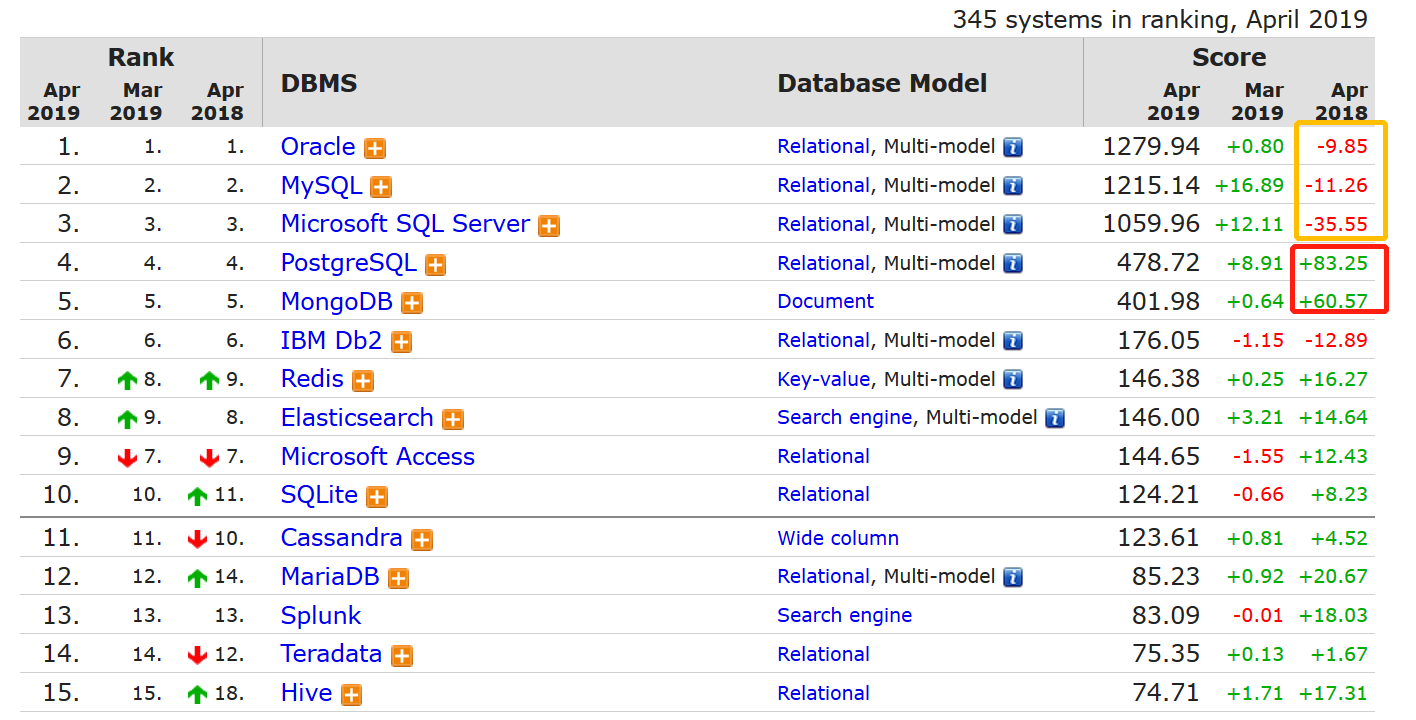Open the multi-model info icon in Oracle row
This screenshot has width=1416, height=720.
click(1013, 147)
